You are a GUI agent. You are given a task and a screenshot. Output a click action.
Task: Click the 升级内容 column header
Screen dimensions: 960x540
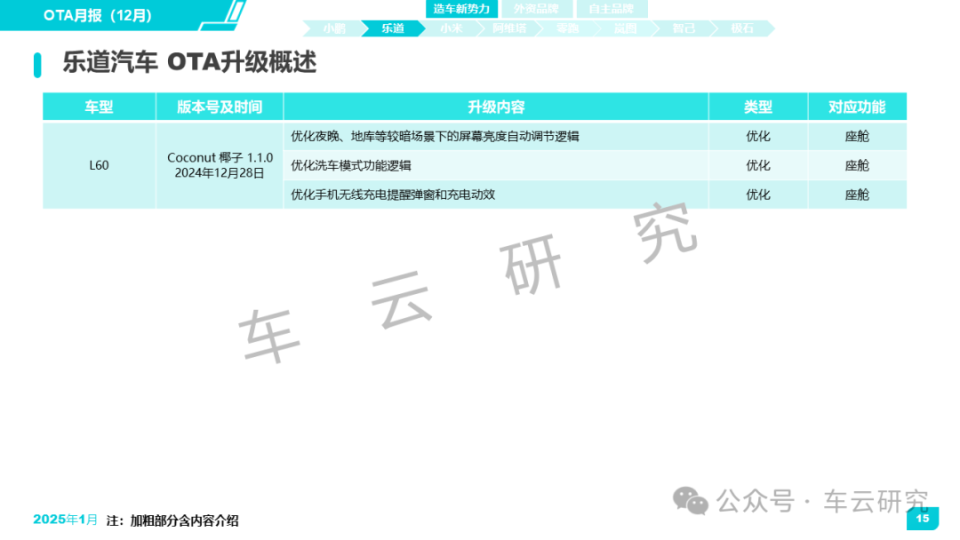coord(496,107)
